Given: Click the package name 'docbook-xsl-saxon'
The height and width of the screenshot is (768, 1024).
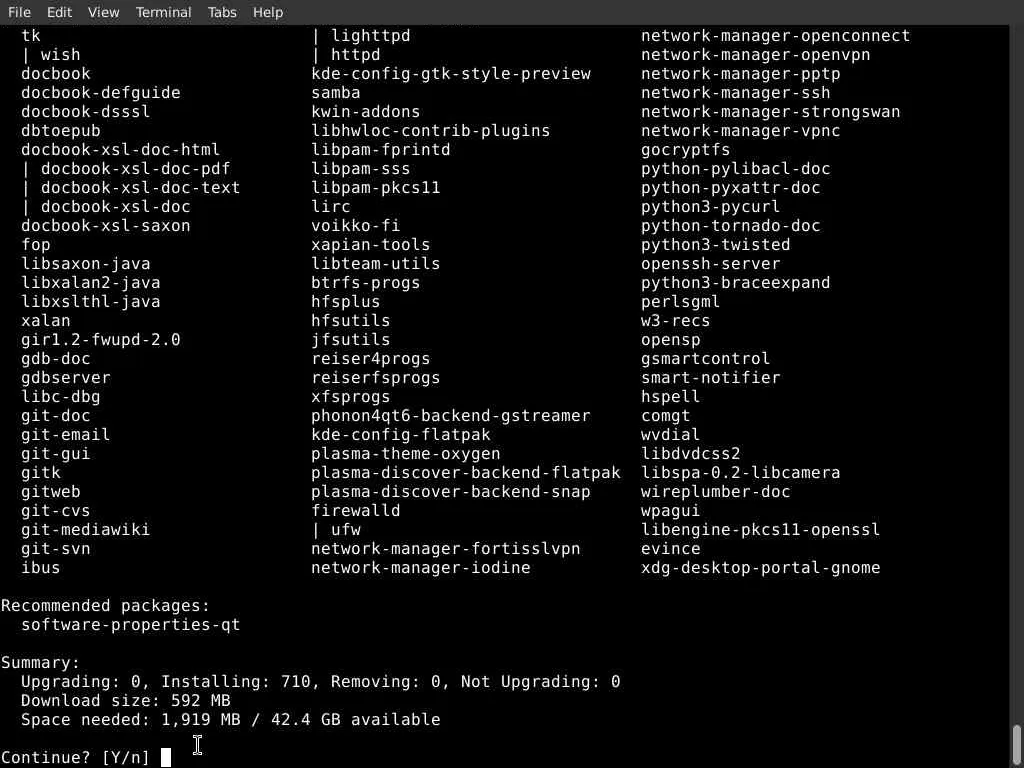Looking at the screenshot, I should (x=106, y=226).
